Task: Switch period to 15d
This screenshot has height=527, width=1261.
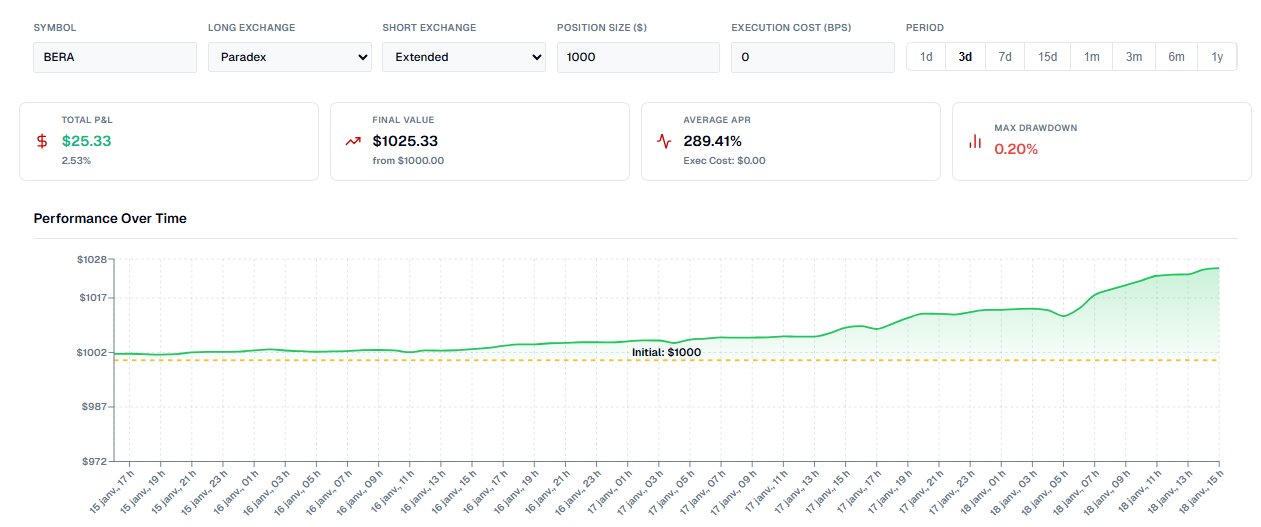Action: tap(1047, 57)
